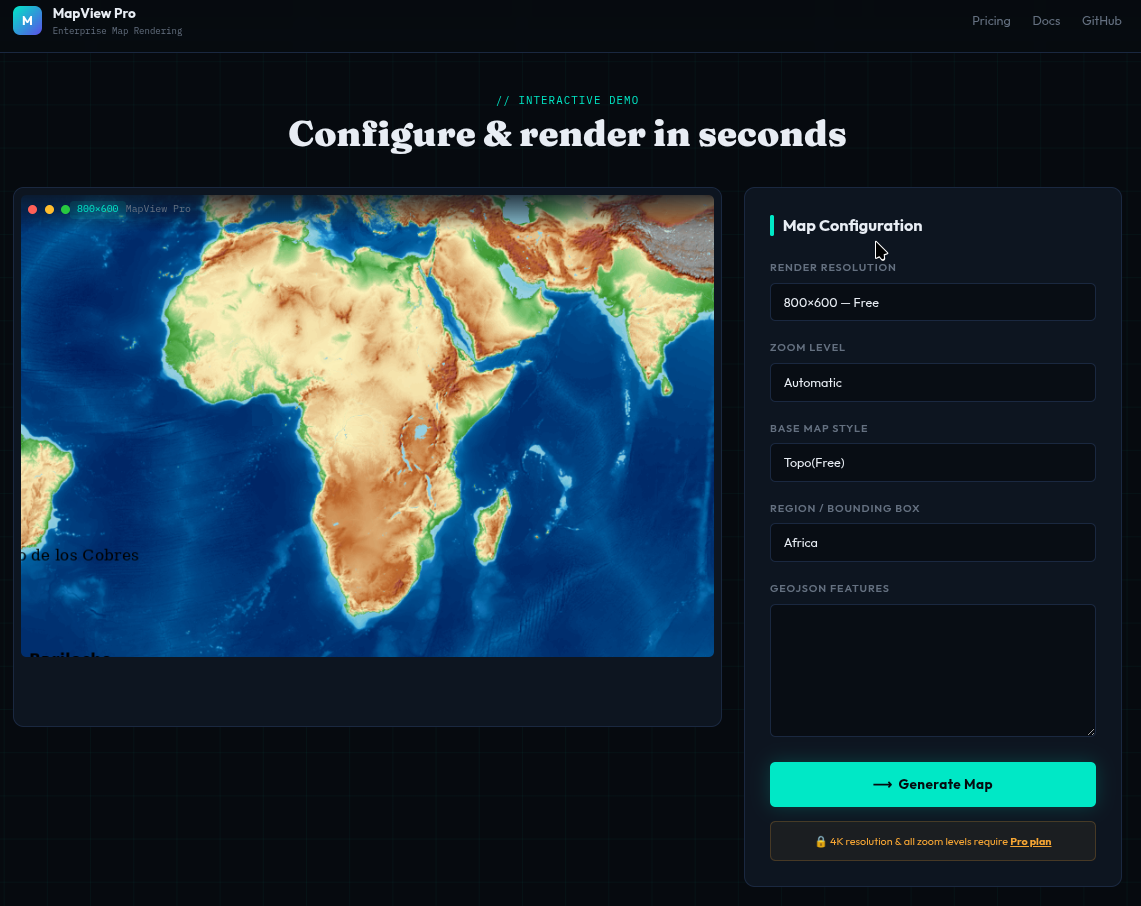
Task: Click Madagascar island on the map preview
Action: click(492, 528)
